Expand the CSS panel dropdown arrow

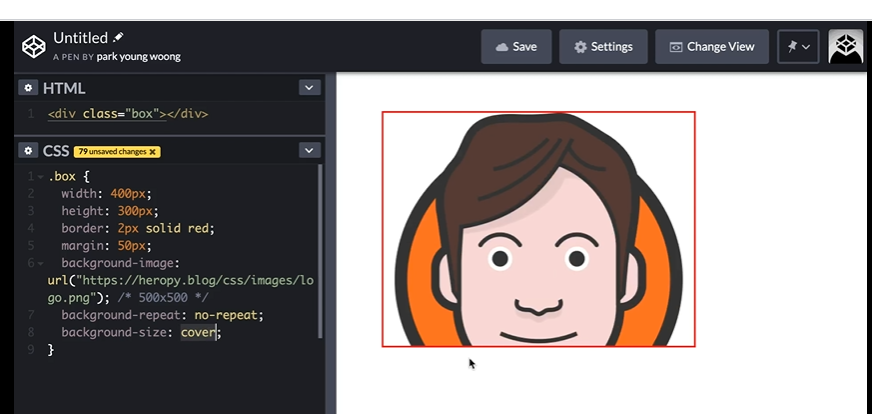(309, 150)
